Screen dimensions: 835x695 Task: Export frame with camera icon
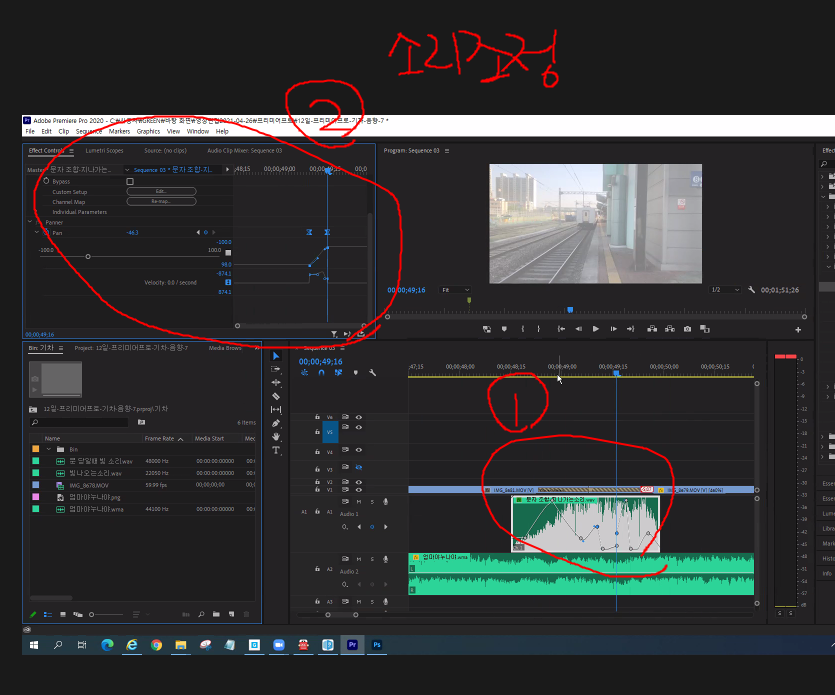coord(687,329)
